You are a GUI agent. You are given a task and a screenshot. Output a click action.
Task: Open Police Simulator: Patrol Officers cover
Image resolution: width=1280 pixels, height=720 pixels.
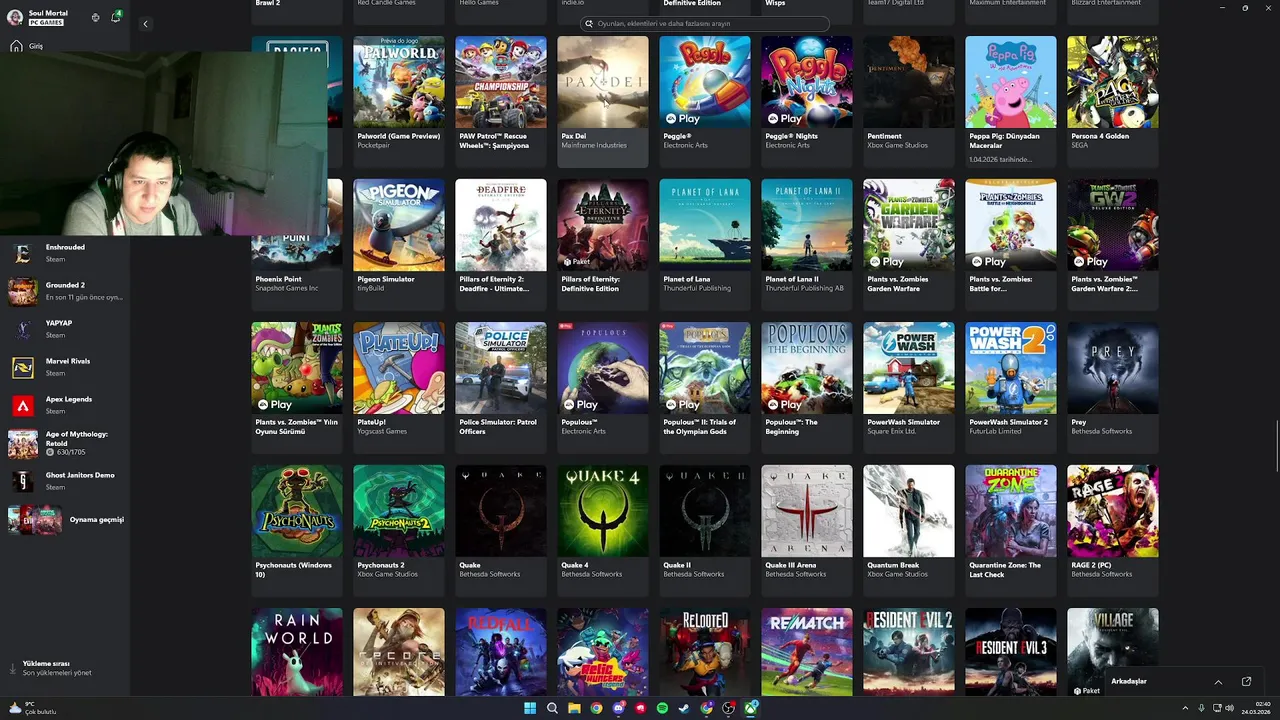[x=501, y=368]
